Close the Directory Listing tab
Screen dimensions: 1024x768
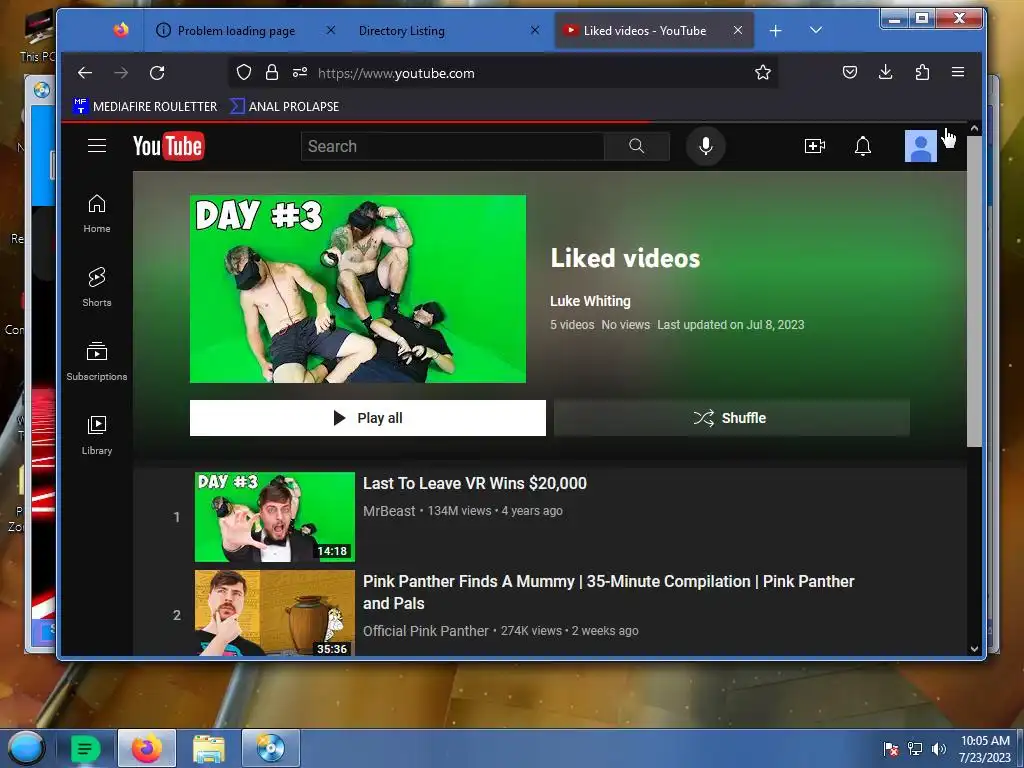pos(535,30)
